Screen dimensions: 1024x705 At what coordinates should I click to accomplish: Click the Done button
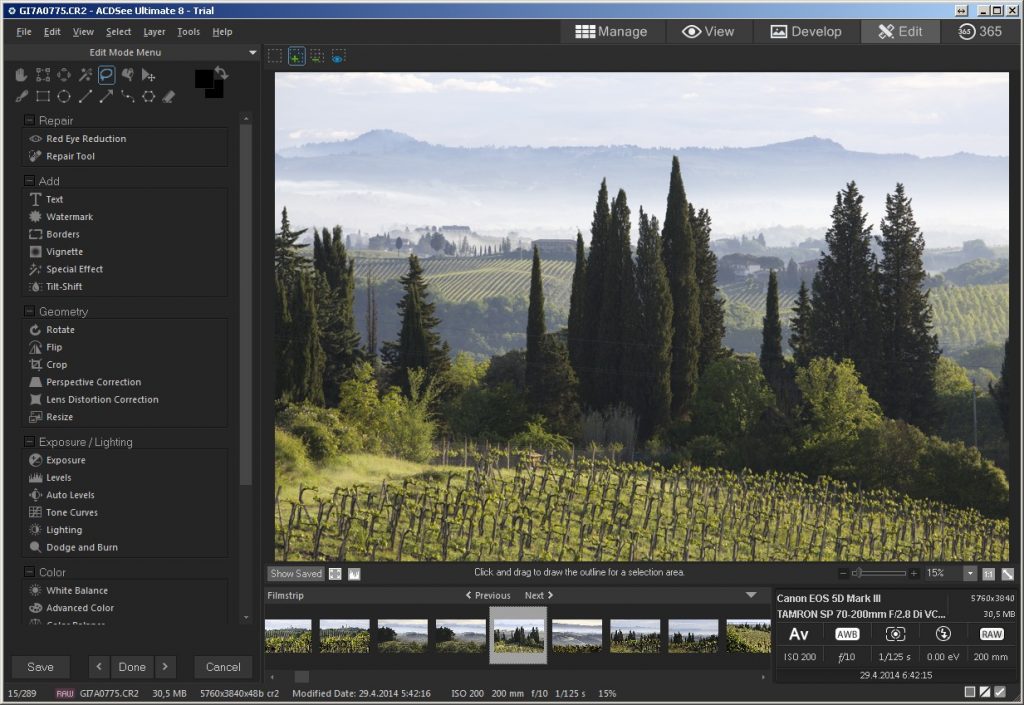click(x=130, y=667)
